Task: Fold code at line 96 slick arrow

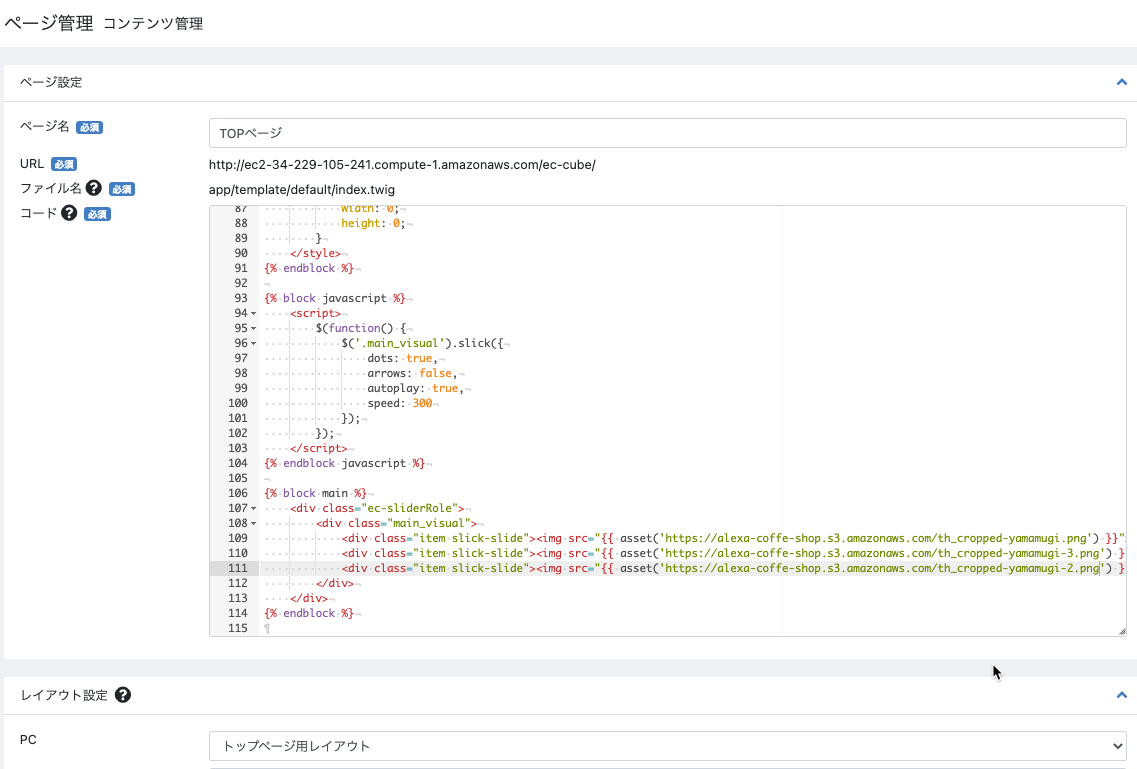Action: coord(254,344)
